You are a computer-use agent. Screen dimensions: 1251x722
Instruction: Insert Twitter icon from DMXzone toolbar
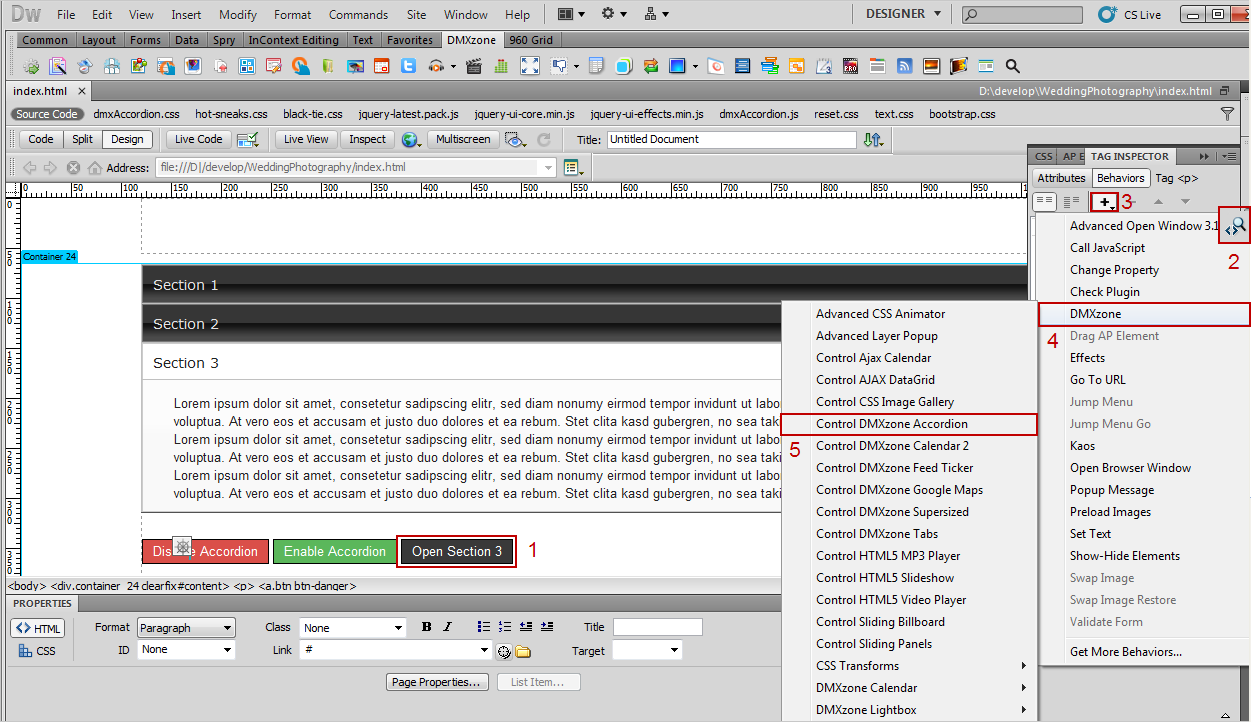click(x=409, y=66)
